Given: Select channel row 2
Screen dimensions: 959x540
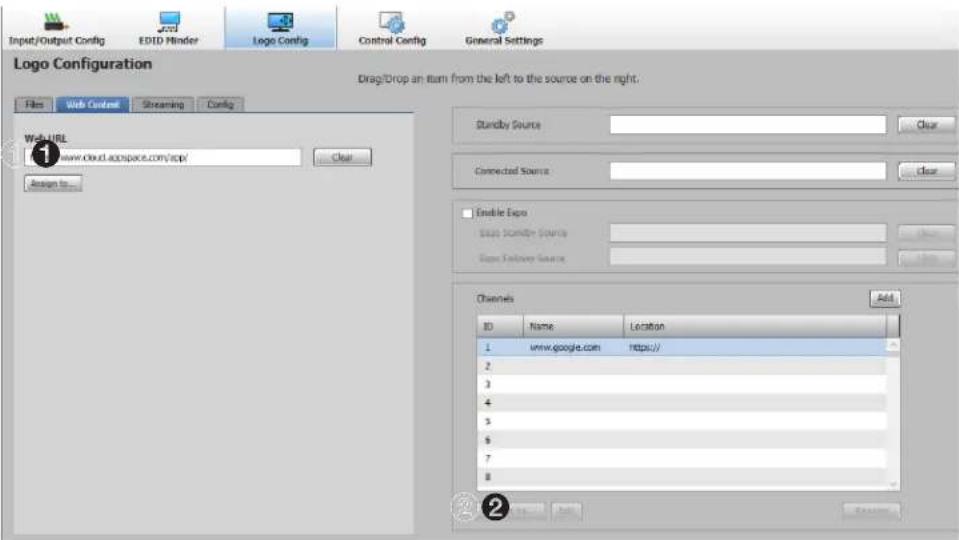Looking at the screenshot, I should coord(681,366).
